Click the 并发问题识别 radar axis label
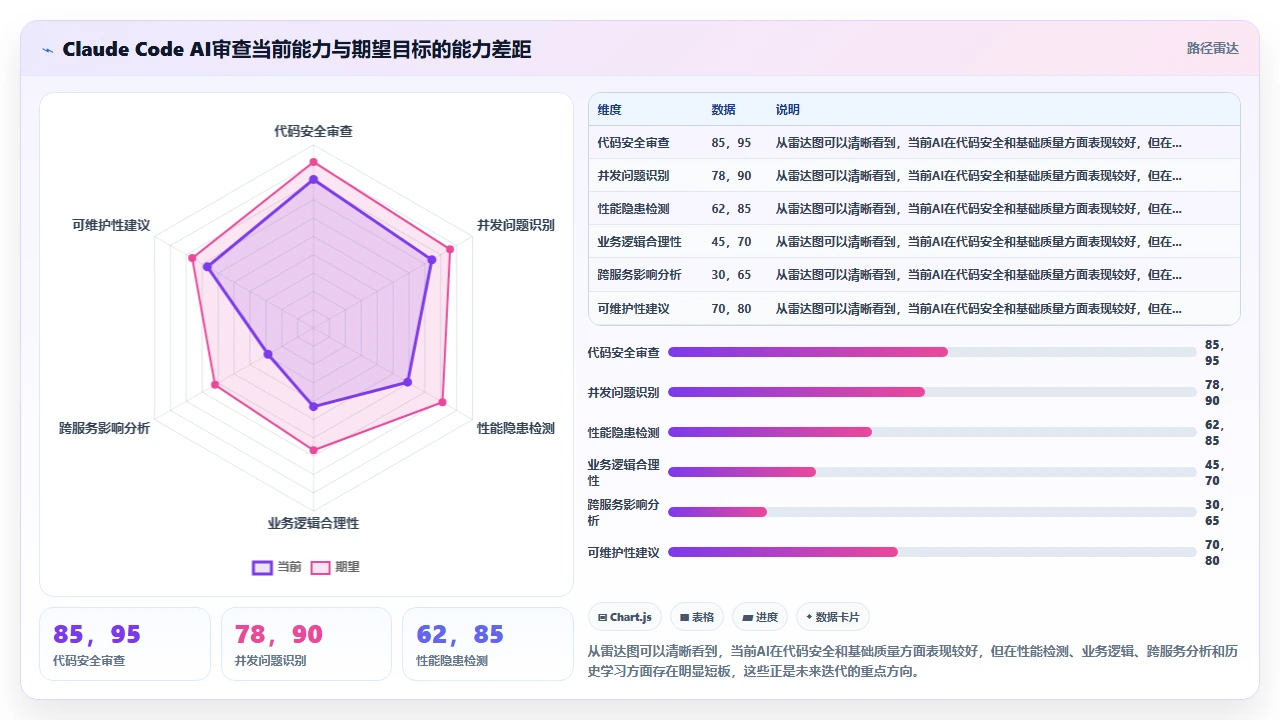This screenshot has height=720, width=1280. pyautogui.click(x=516, y=225)
